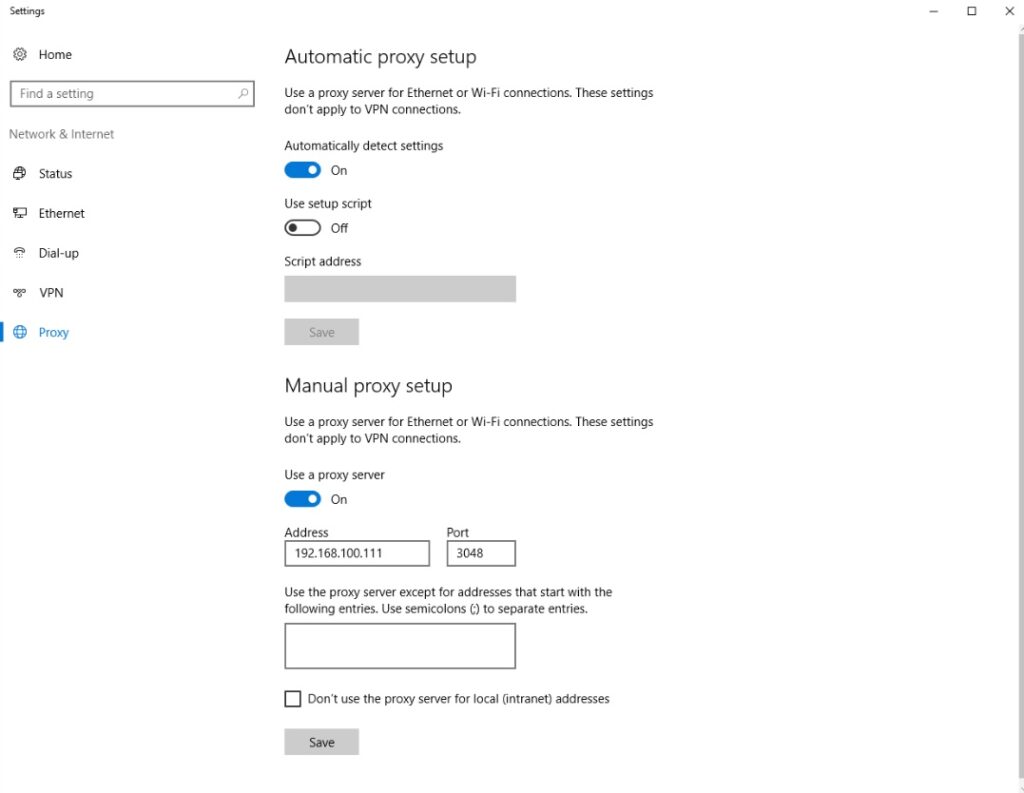
Task: Disable the Use a proxy server toggle
Action: (x=302, y=499)
